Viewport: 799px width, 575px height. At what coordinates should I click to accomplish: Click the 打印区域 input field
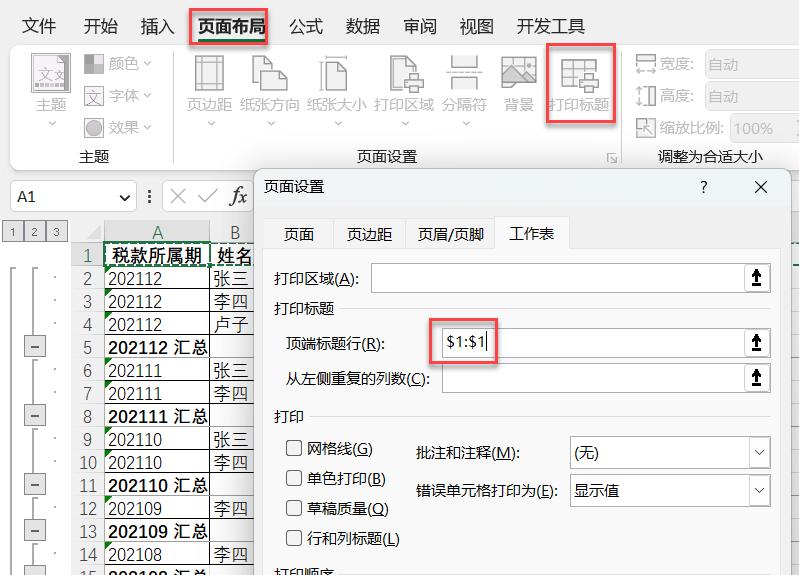(558, 278)
